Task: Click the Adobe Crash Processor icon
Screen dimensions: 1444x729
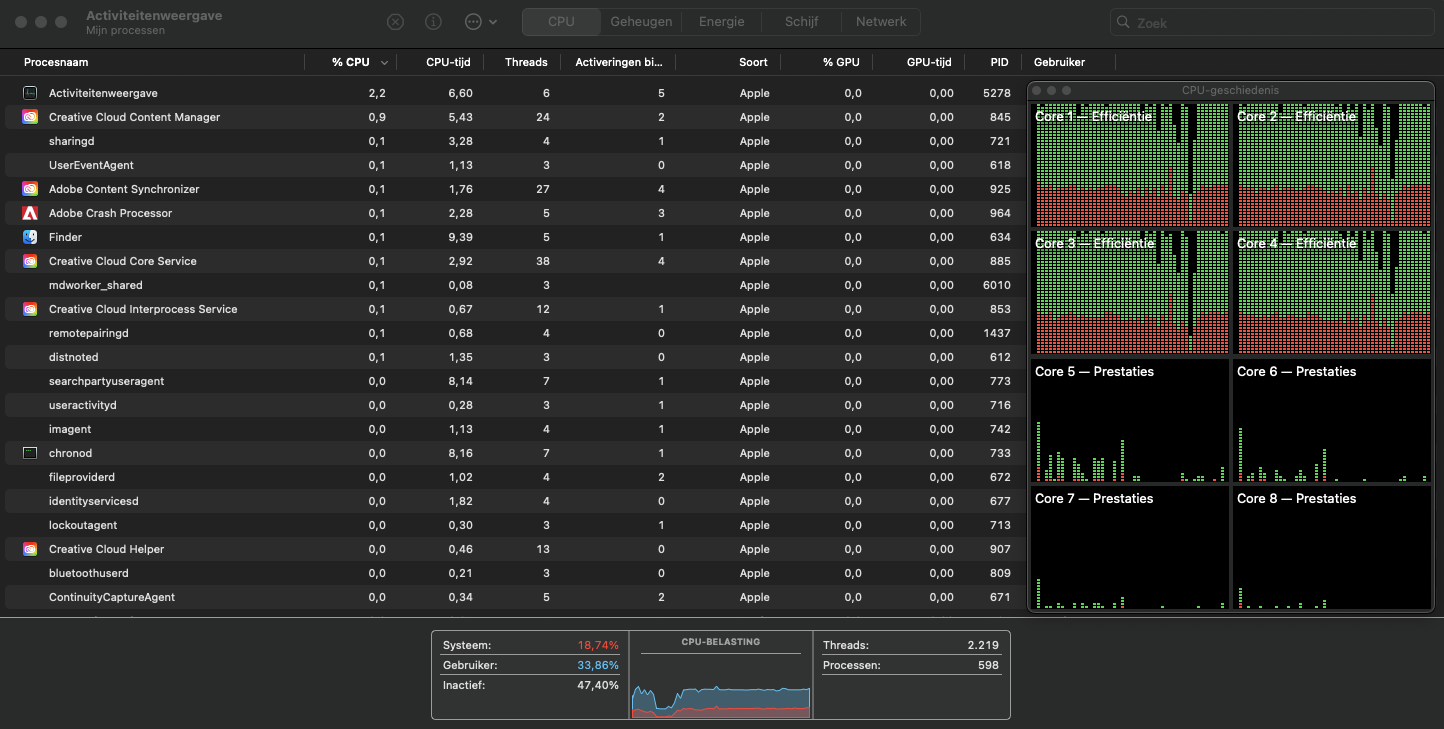Action: 30,213
